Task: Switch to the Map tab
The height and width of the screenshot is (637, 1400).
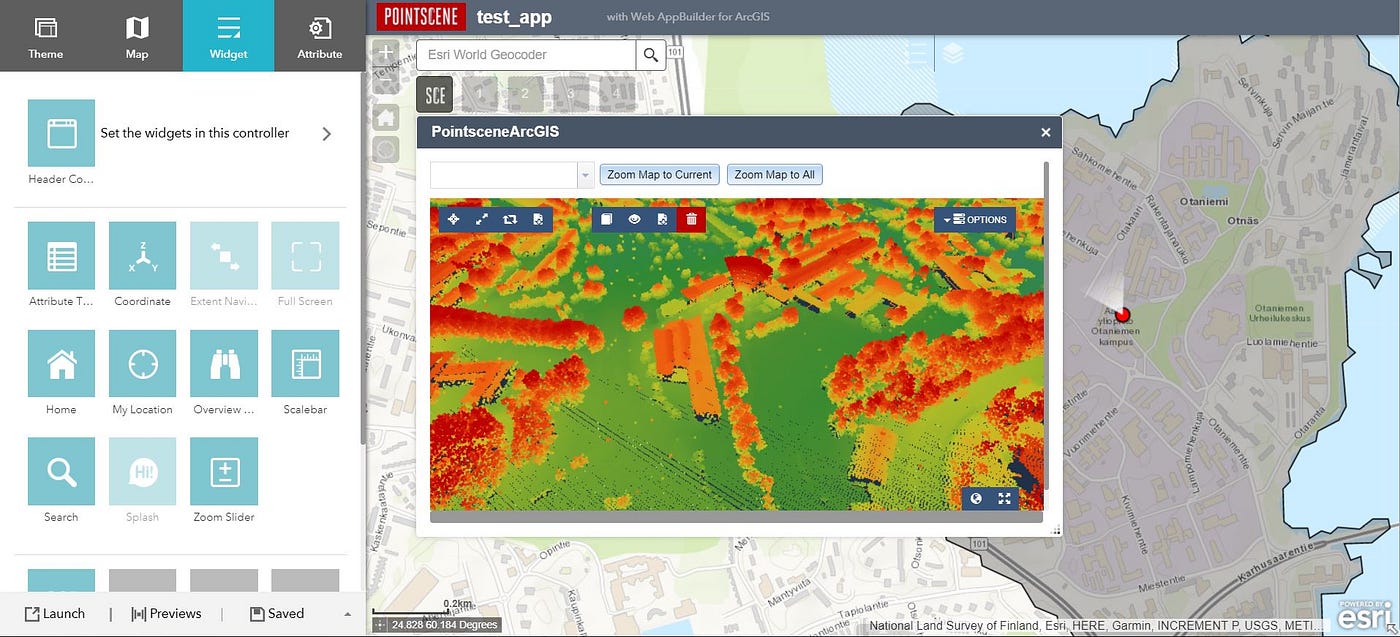Action: (x=137, y=36)
